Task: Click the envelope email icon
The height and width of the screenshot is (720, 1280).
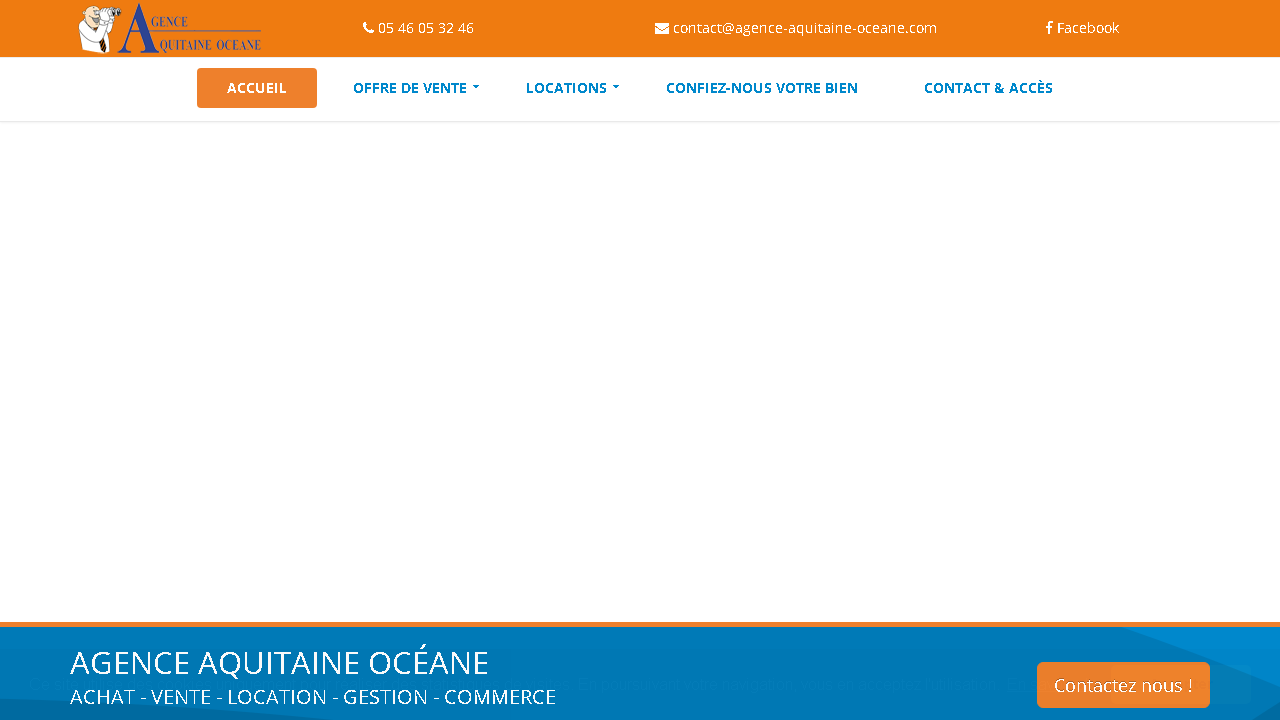Action: 662,28
